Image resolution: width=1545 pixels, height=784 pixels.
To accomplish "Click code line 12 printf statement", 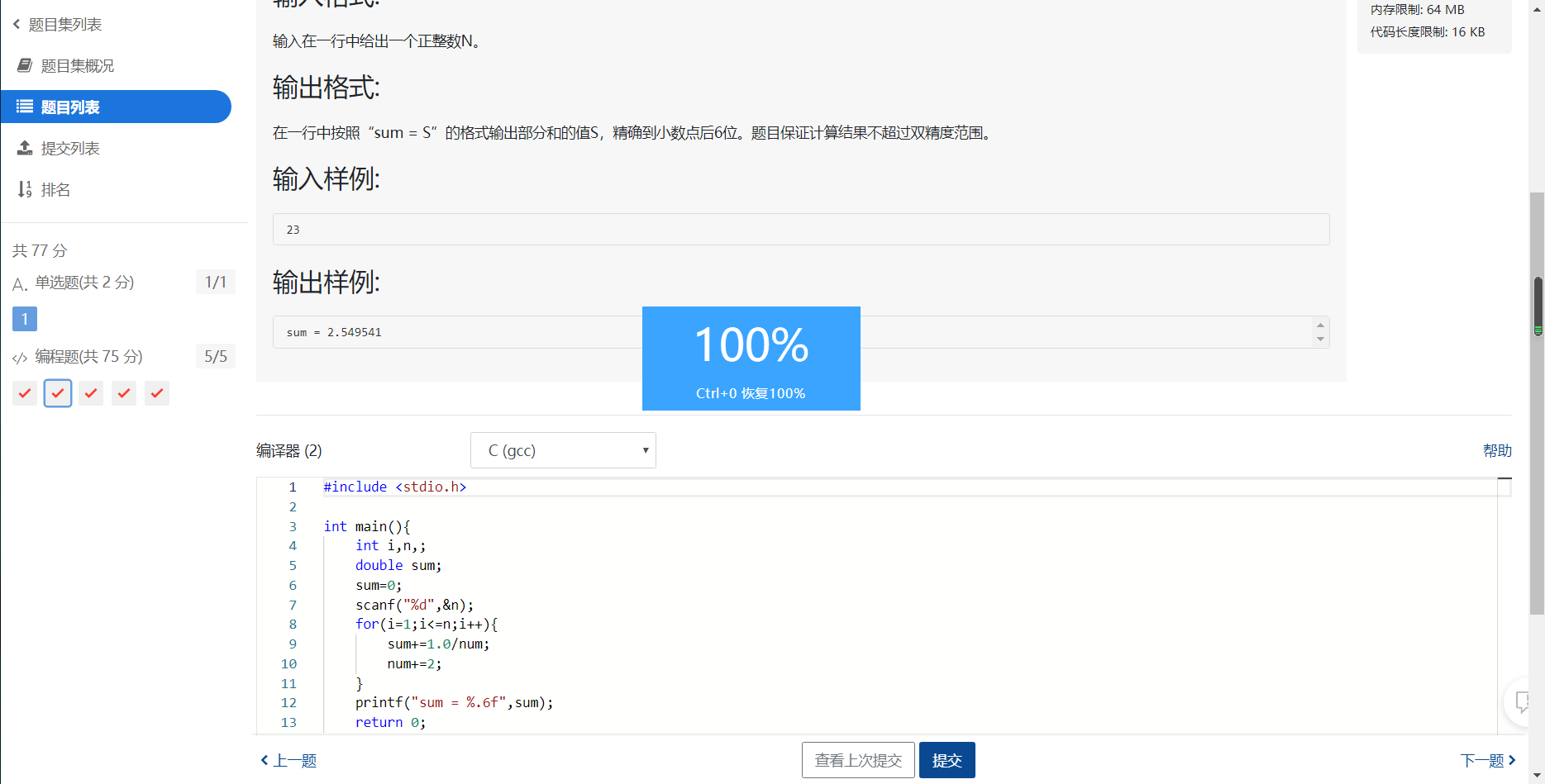I will (x=454, y=702).
